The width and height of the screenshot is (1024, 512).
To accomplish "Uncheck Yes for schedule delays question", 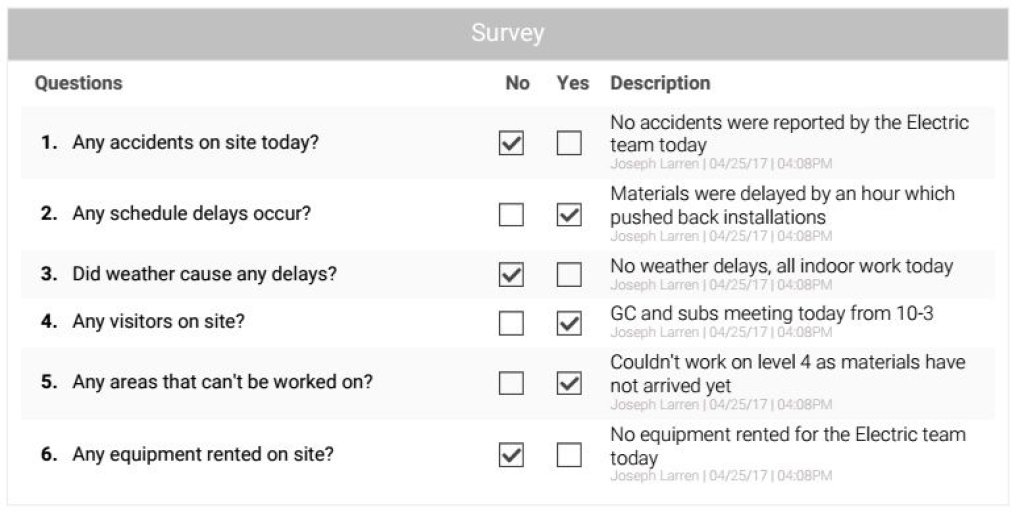I will (569, 215).
